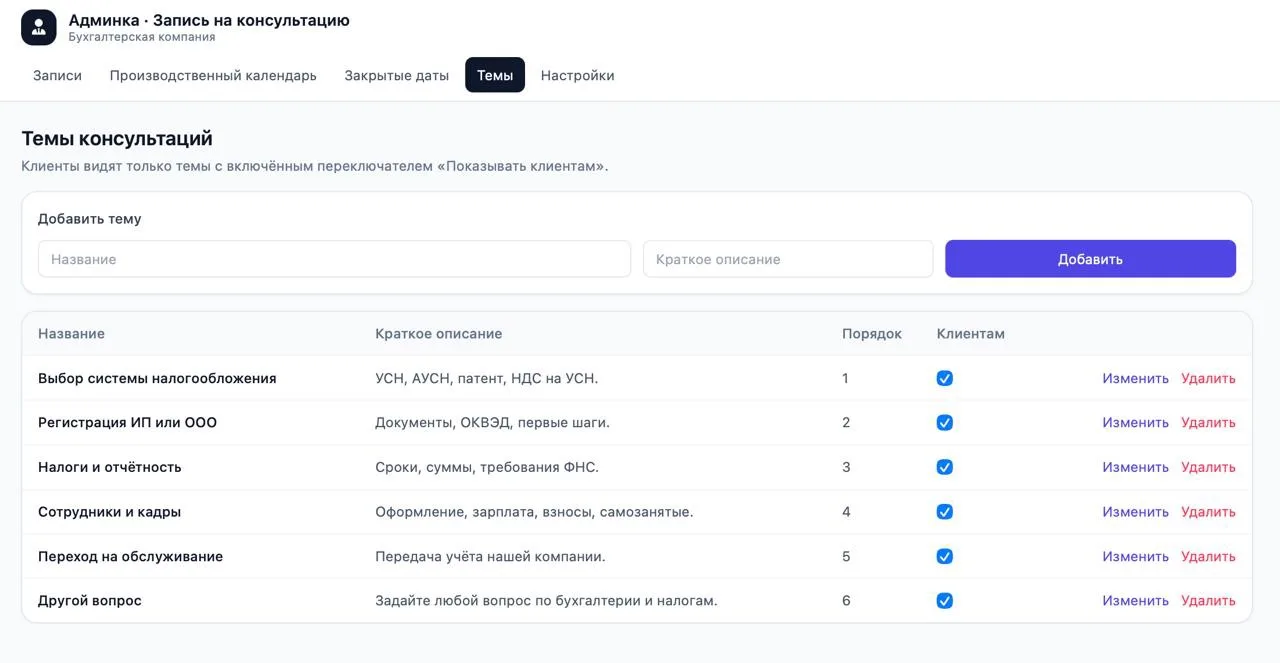Click Удалить for Переход на обслуживание
Screen dimensions: 1280x663
1208,556
